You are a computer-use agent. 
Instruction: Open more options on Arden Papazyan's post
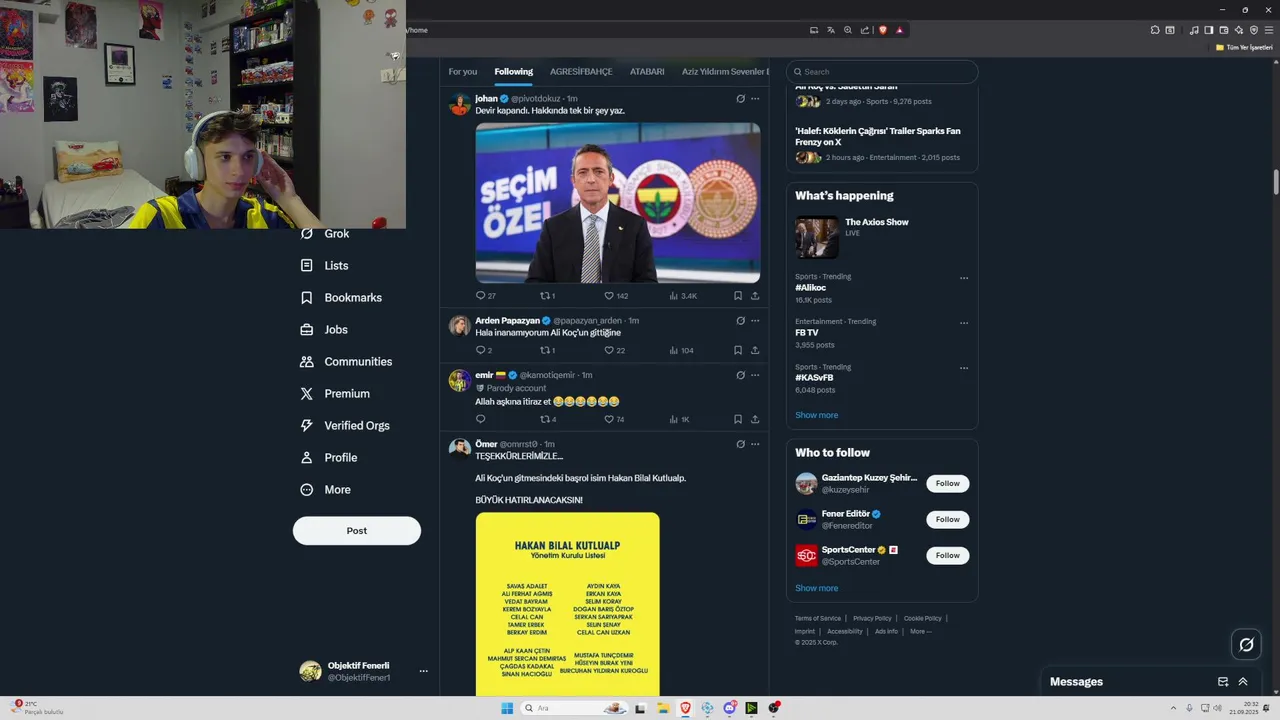(755, 321)
